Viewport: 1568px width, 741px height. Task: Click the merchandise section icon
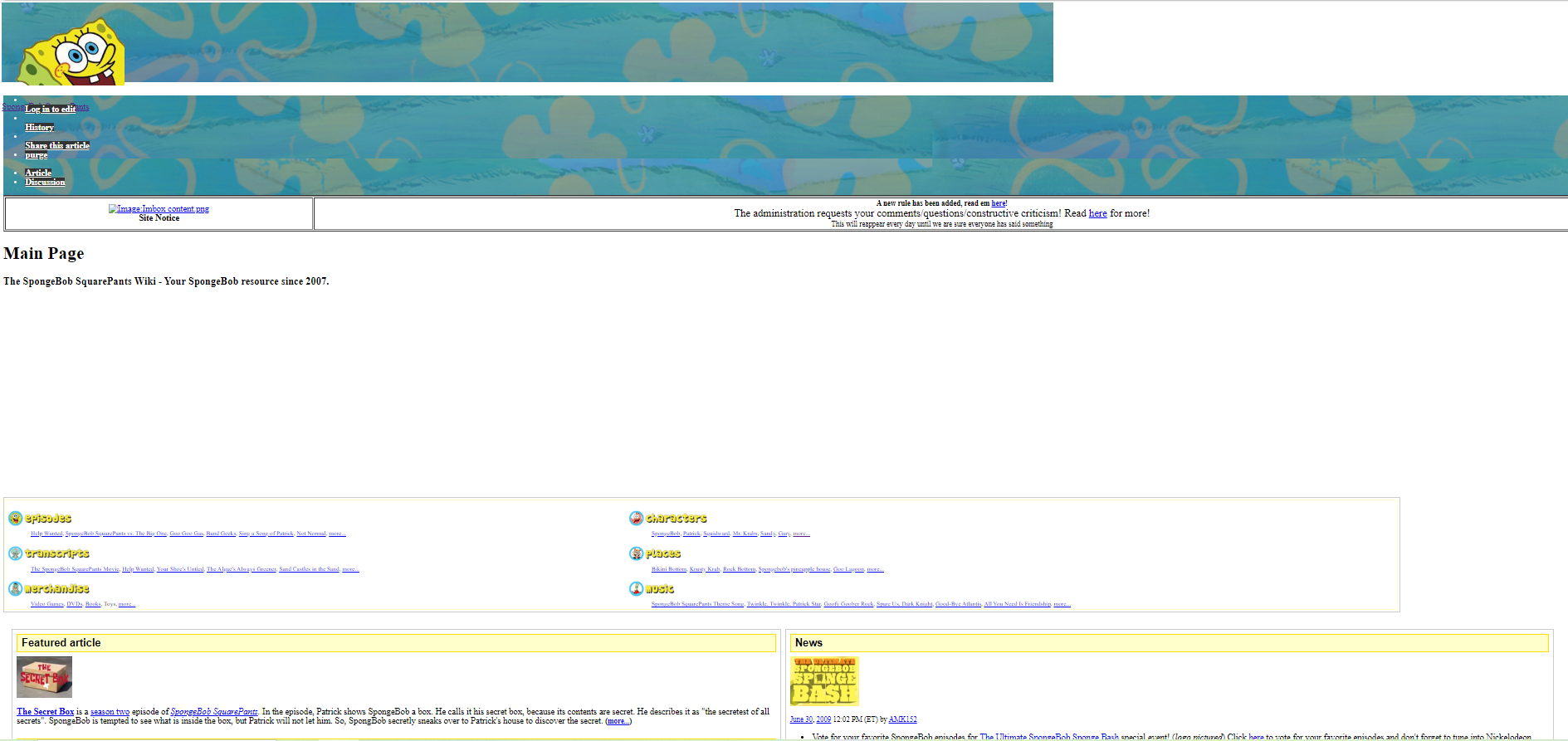(15, 588)
